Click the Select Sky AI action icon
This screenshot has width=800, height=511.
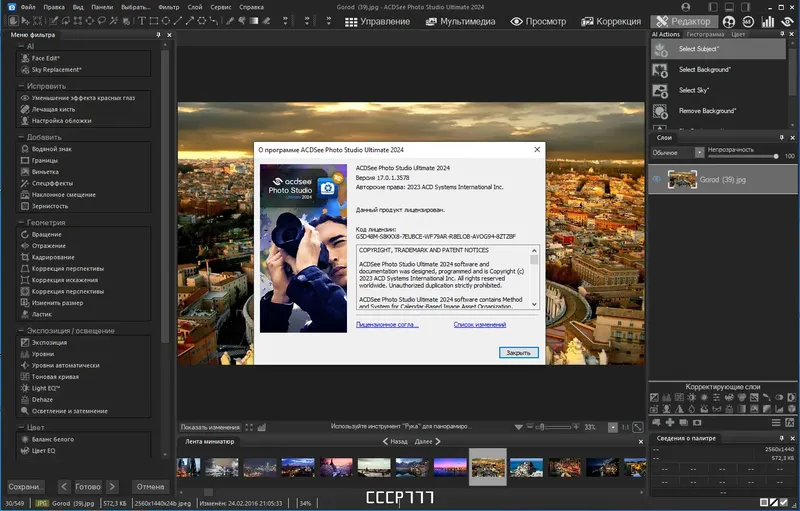(x=660, y=91)
